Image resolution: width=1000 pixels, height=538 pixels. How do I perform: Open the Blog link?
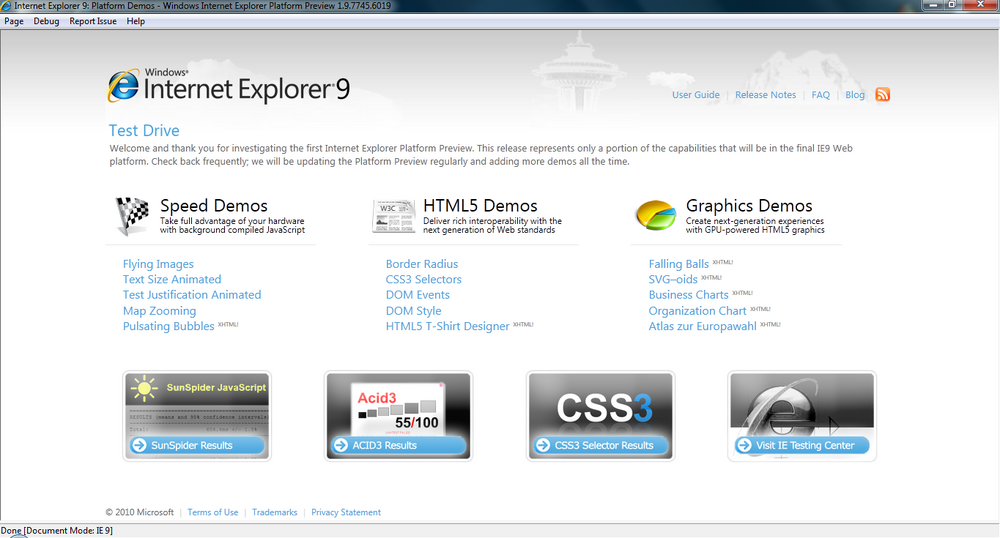[855, 94]
